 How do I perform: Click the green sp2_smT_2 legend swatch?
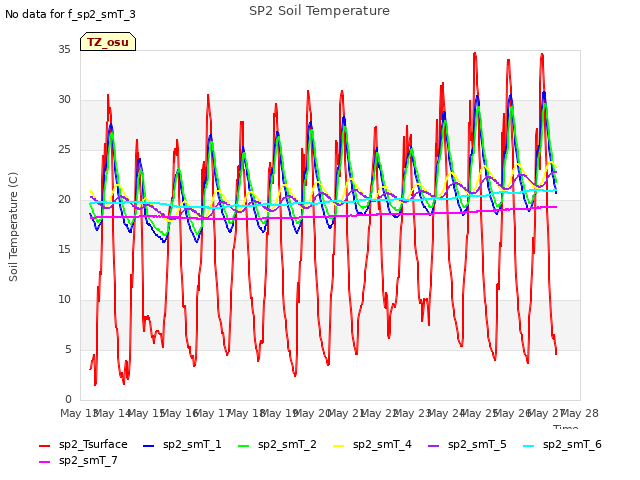pyautogui.click(x=243, y=446)
